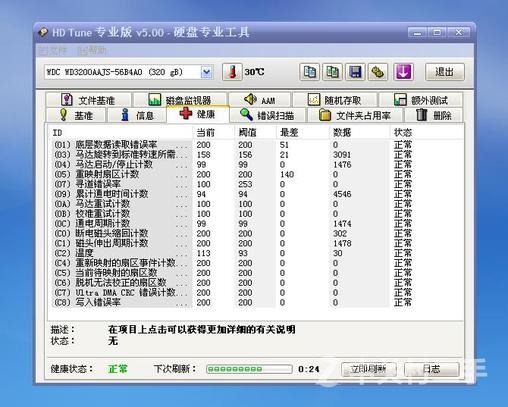The image size is (508, 407).
Task: Switch to the 随机存取 tab
Action: 335,100
